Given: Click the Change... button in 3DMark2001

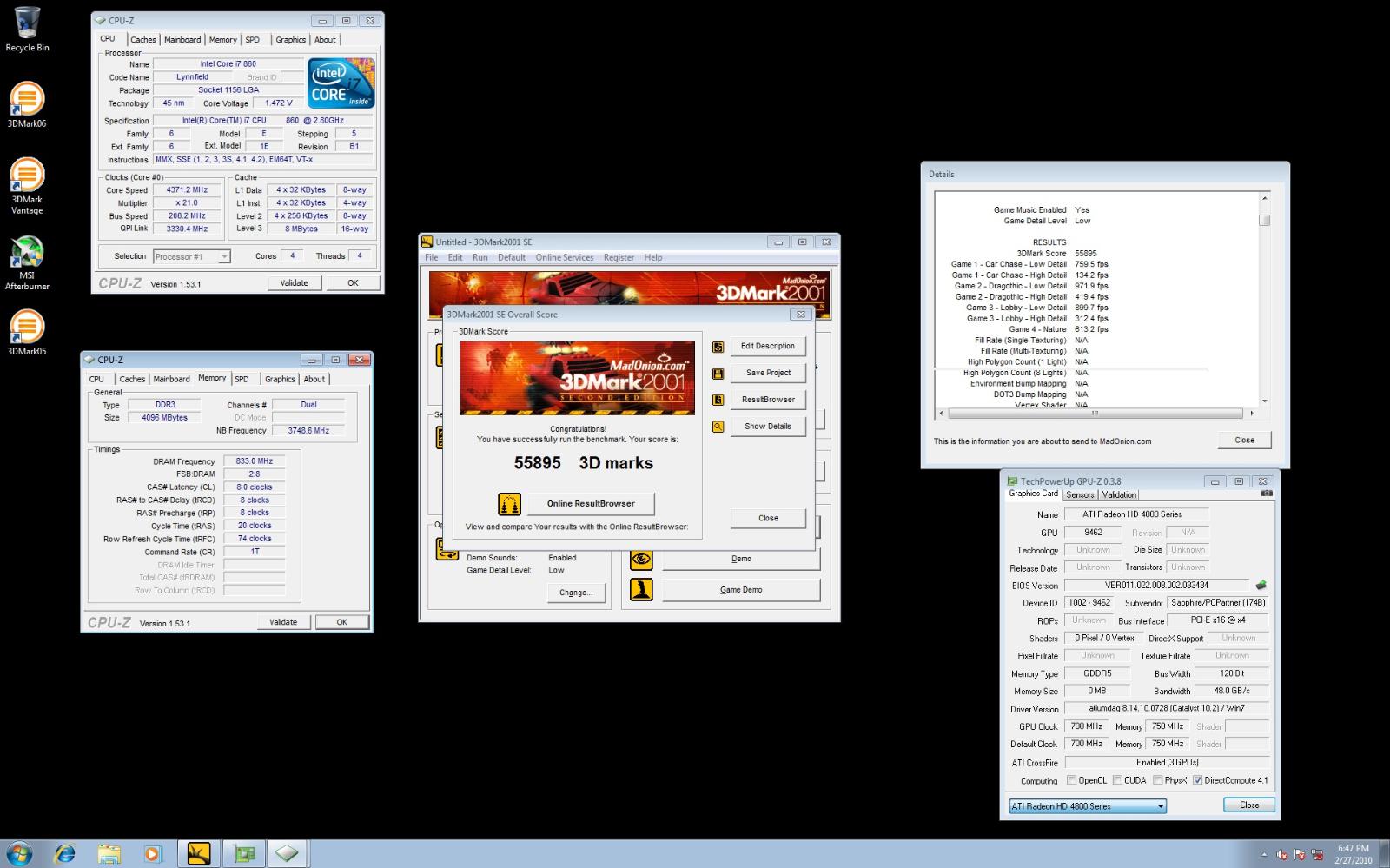Looking at the screenshot, I should (575, 593).
